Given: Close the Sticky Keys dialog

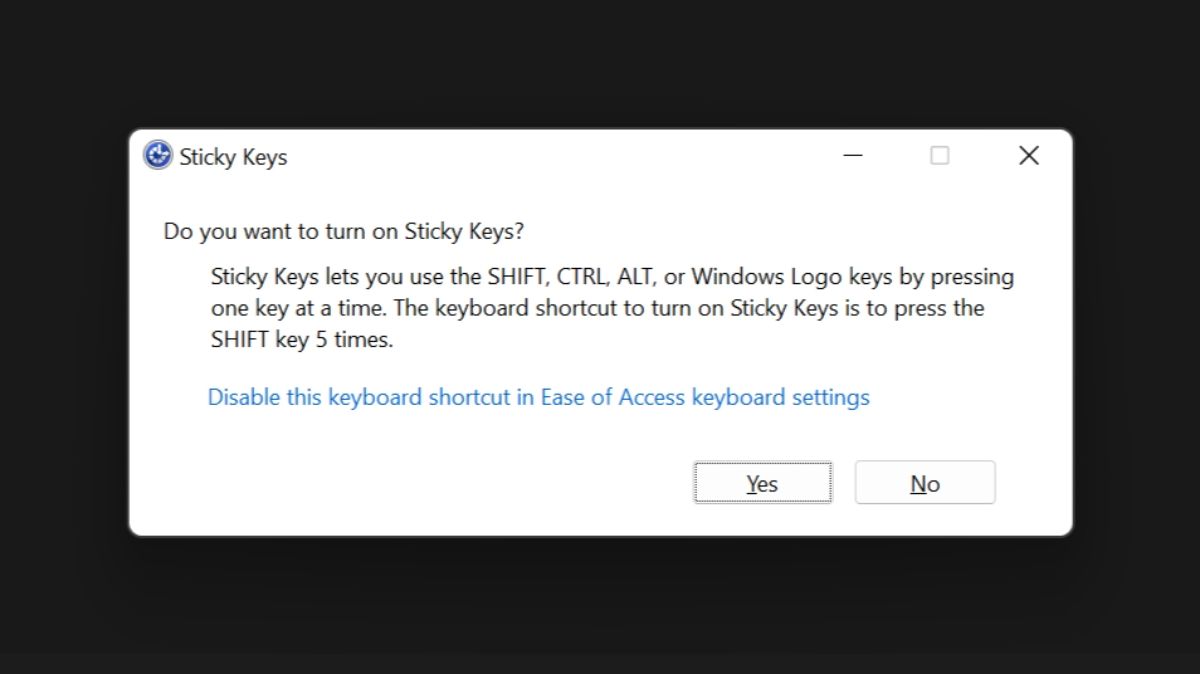Looking at the screenshot, I should point(1029,156).
